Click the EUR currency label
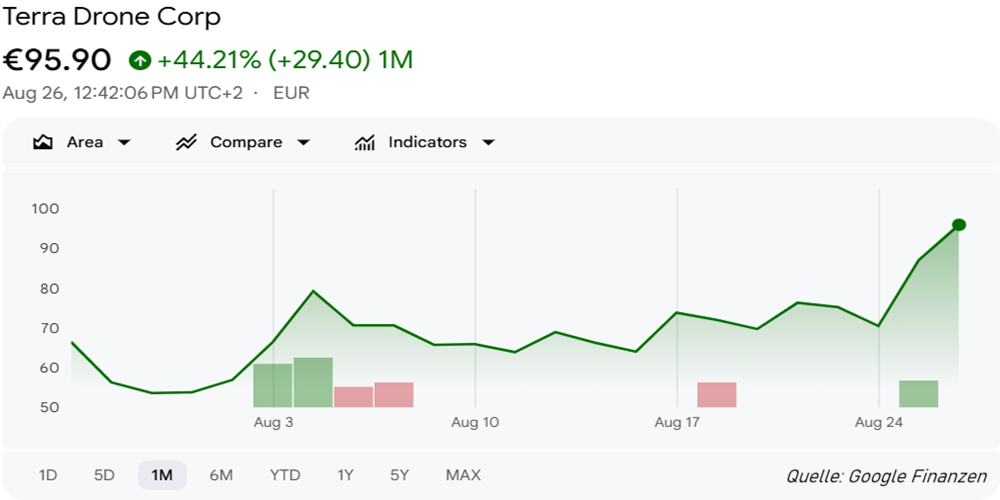Screen dimensions: 1000x500 click(291, 93)
